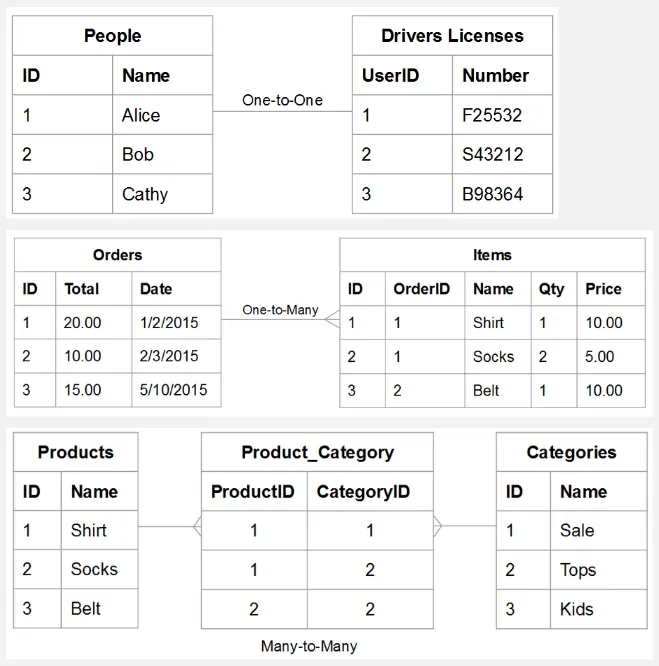
Task: Click the One-to-One relationship label
Action: pos(282,101)
